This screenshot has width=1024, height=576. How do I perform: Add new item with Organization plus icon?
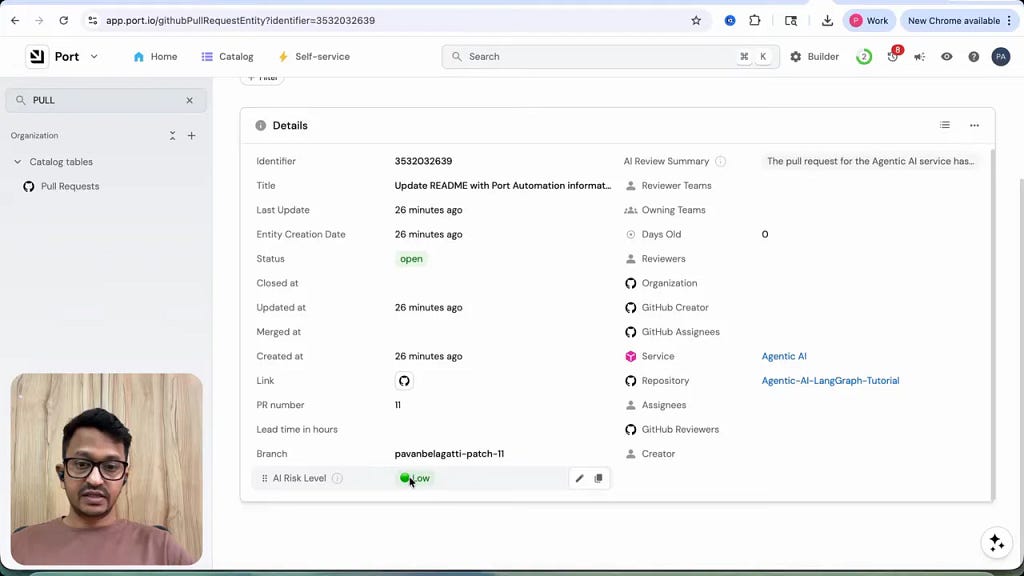(191, 136)
